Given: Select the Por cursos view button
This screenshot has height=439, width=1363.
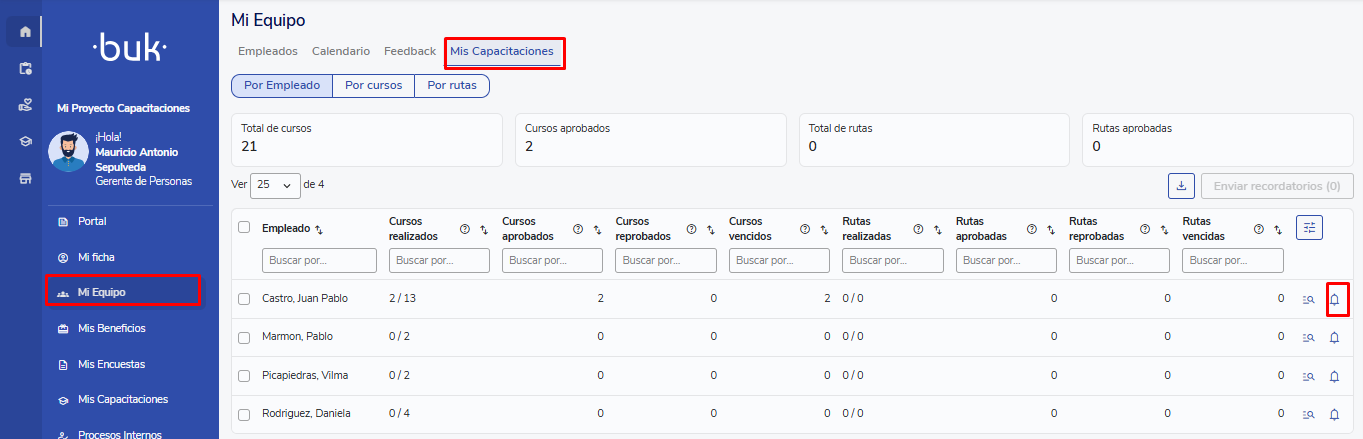Looking at the screenshot, I should (x=373, y=86).
